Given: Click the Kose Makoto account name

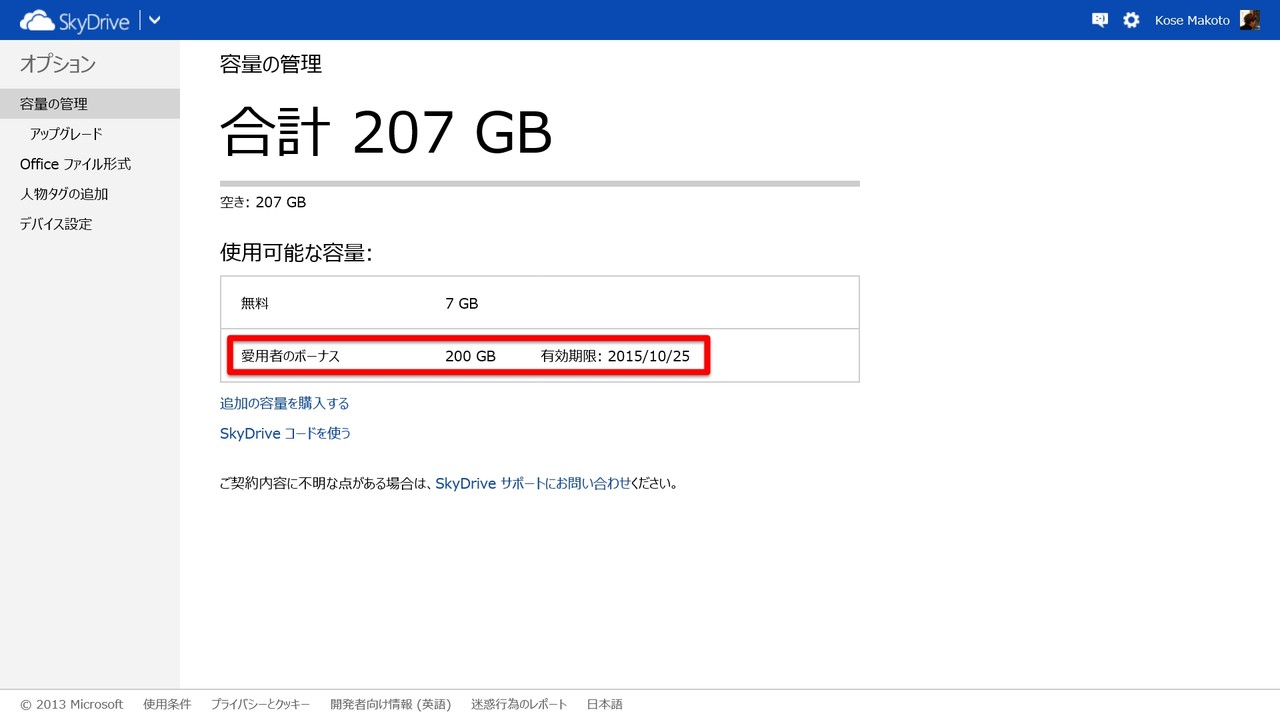Looking at the screenshot, I should (1192, 20).
